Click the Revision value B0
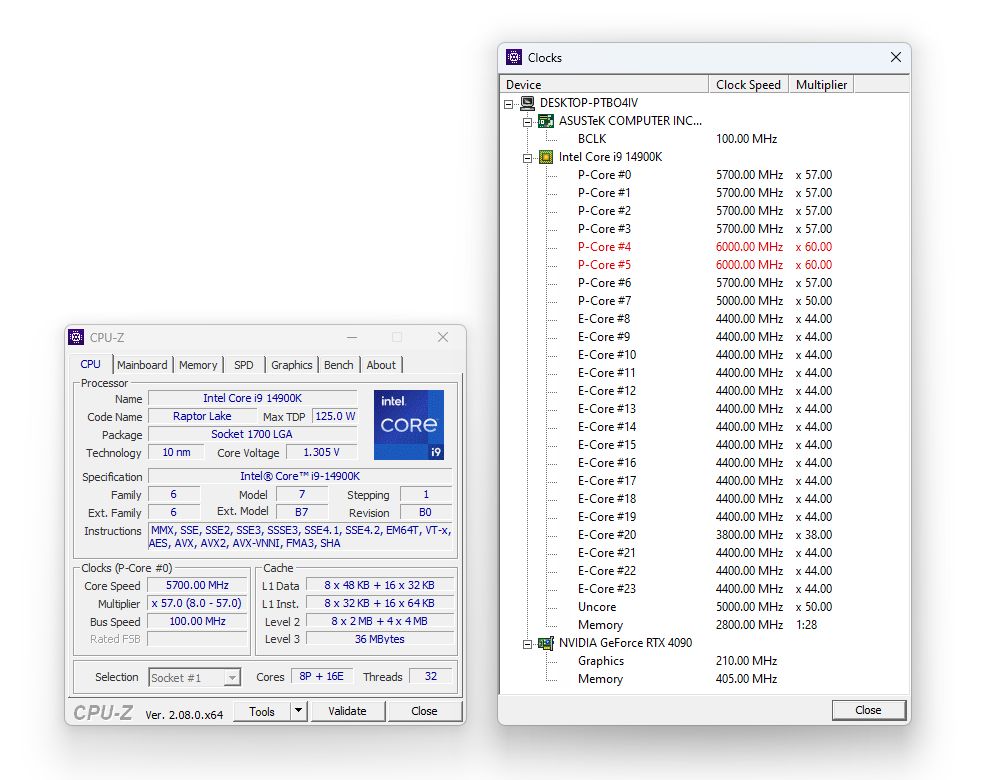This screenshot has height=780, width=1000. (425, 512)
